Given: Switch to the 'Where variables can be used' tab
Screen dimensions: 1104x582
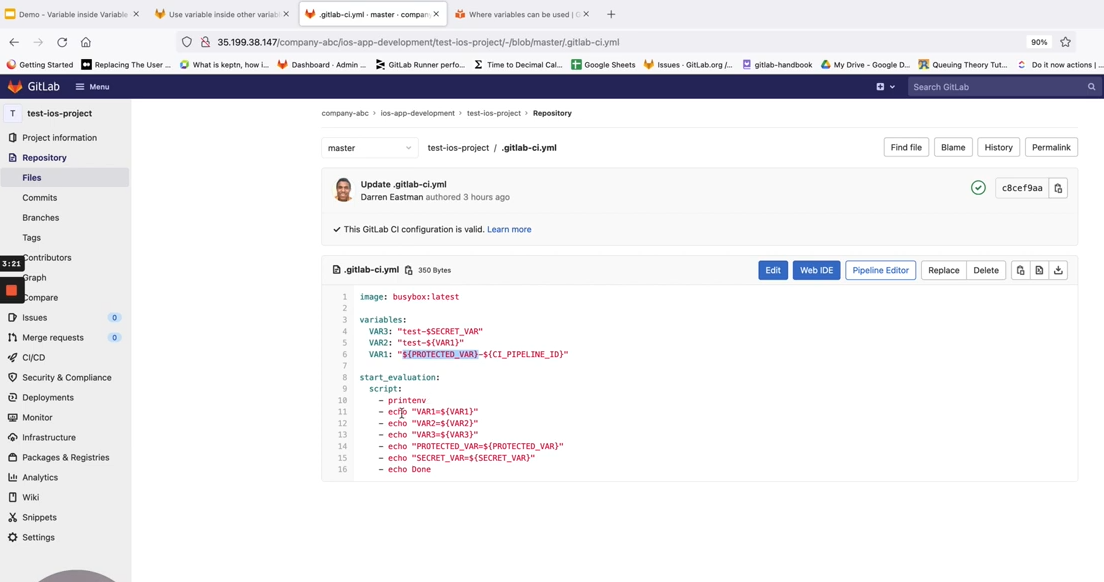Looking at the screenshot, I should 517,14.
